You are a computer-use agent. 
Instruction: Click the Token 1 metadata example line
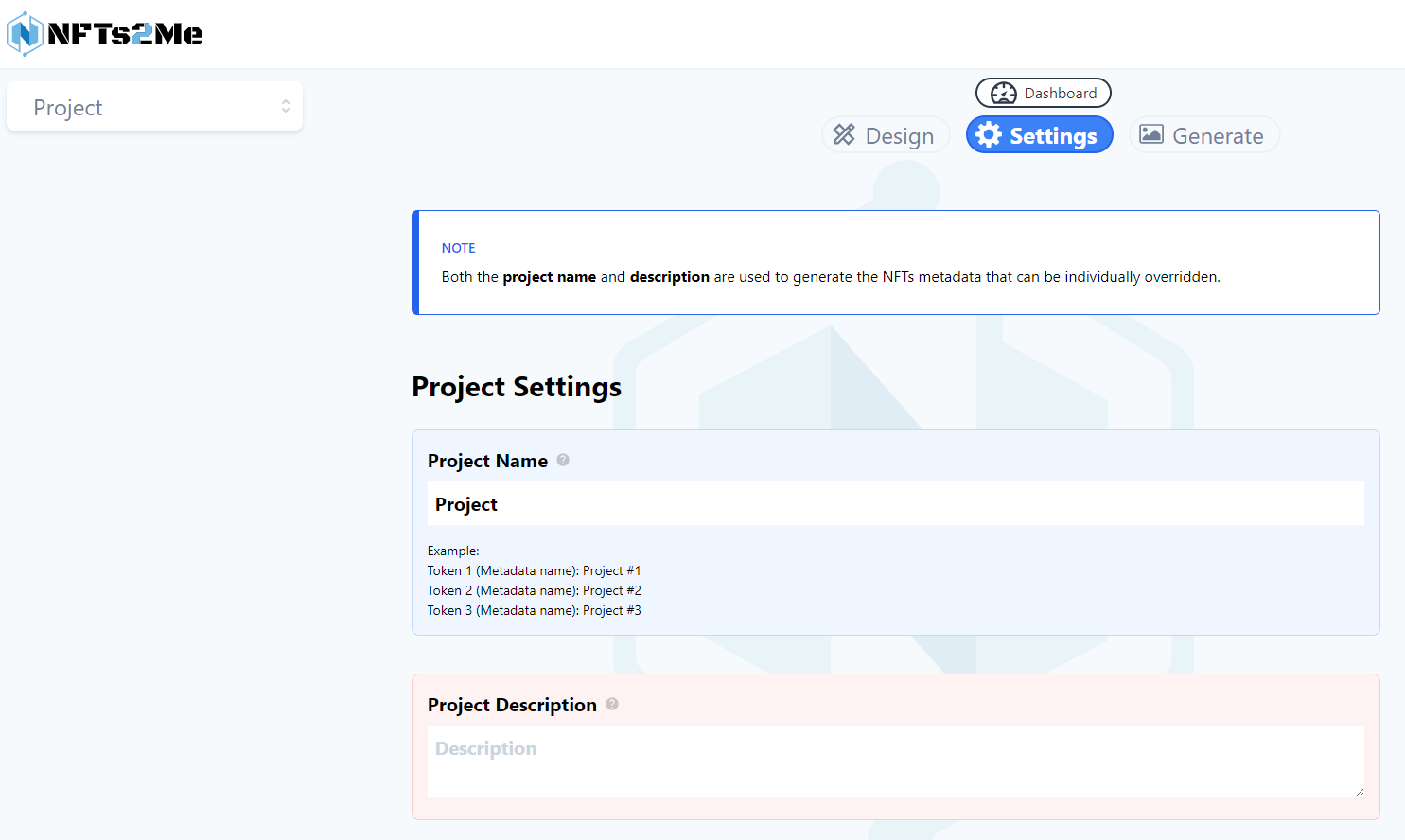(534, 570)
